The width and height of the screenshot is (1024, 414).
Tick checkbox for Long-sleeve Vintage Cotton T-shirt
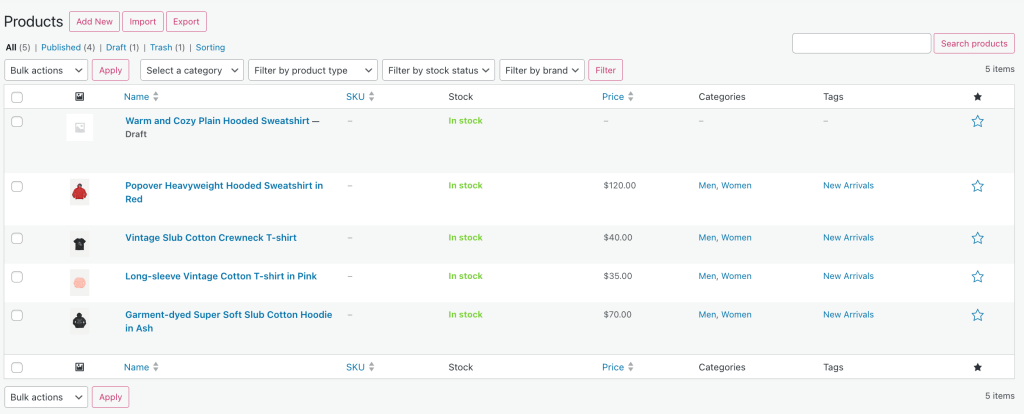coord(17,276)
